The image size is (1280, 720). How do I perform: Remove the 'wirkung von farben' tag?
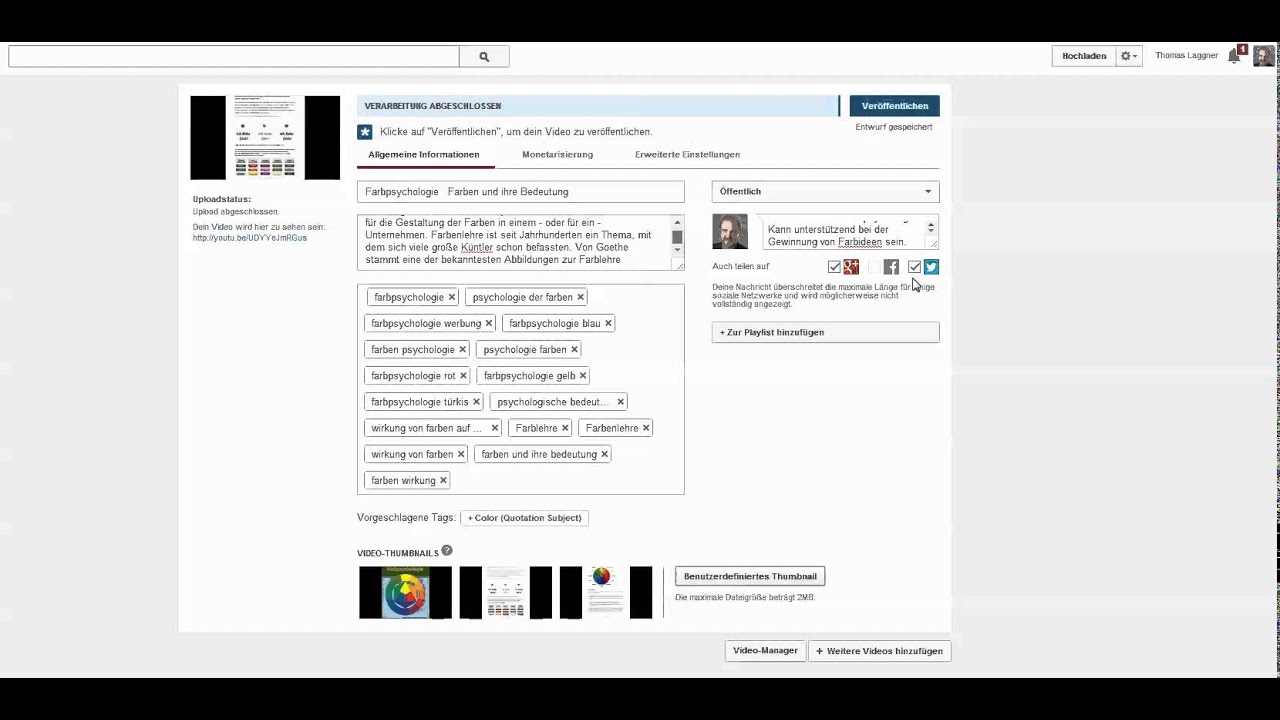tap(461, 454)
